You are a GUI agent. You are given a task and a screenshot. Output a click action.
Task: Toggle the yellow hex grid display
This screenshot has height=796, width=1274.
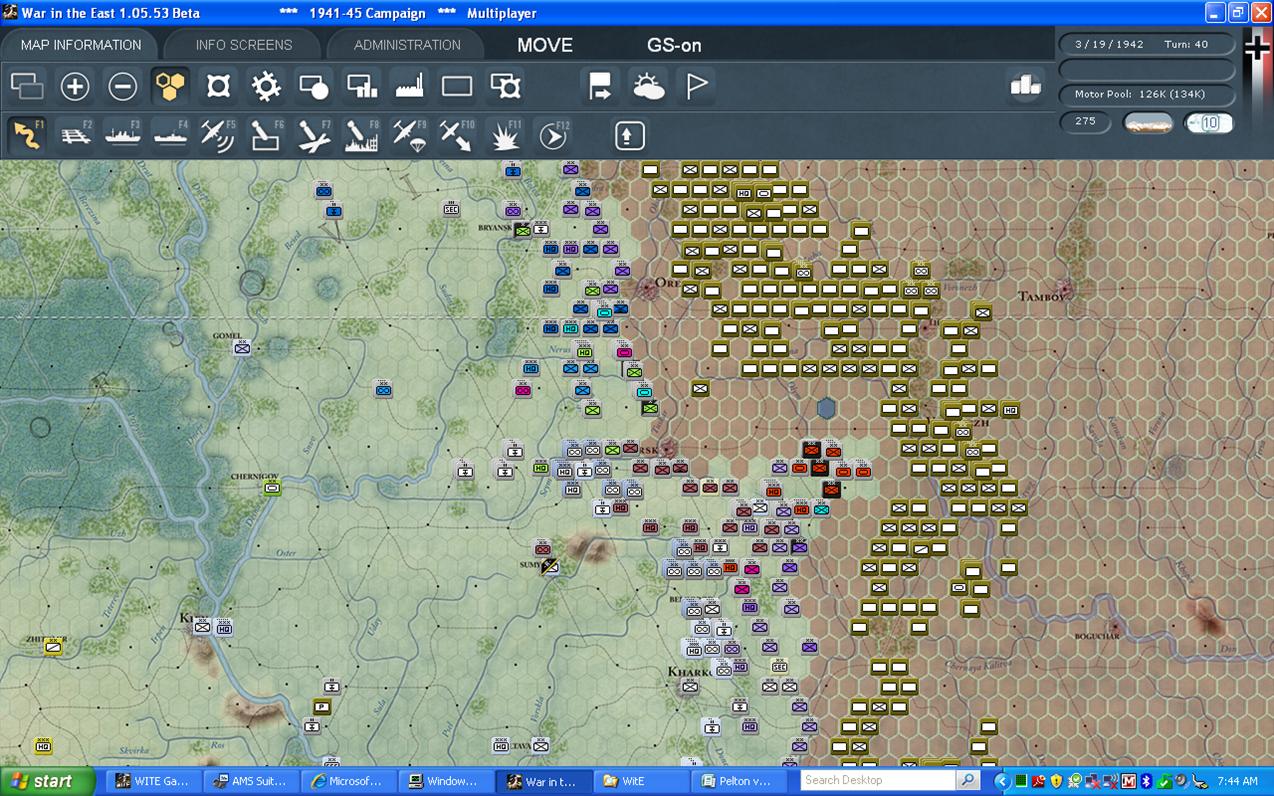[171, 87]
